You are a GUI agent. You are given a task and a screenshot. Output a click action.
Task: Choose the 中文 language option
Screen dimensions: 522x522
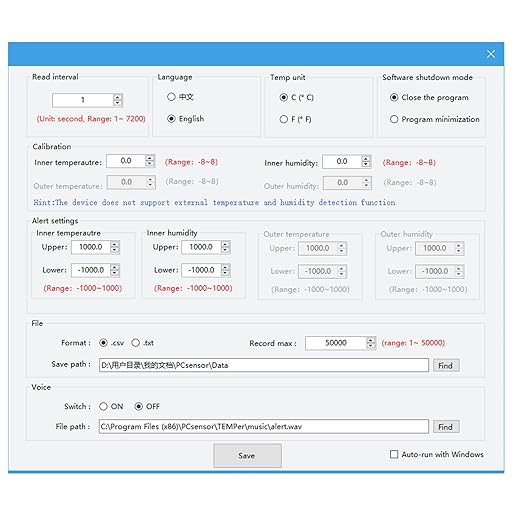tap(171, 97)
